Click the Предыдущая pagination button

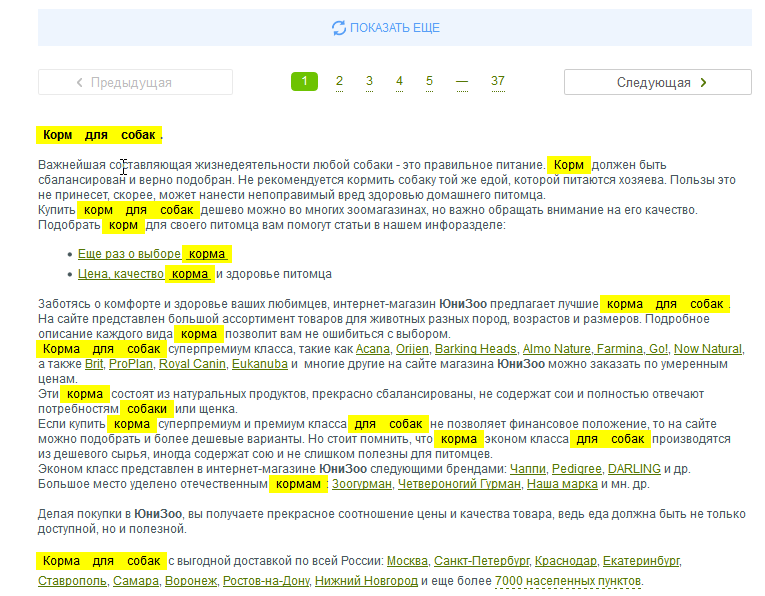[x=135, y=82]
